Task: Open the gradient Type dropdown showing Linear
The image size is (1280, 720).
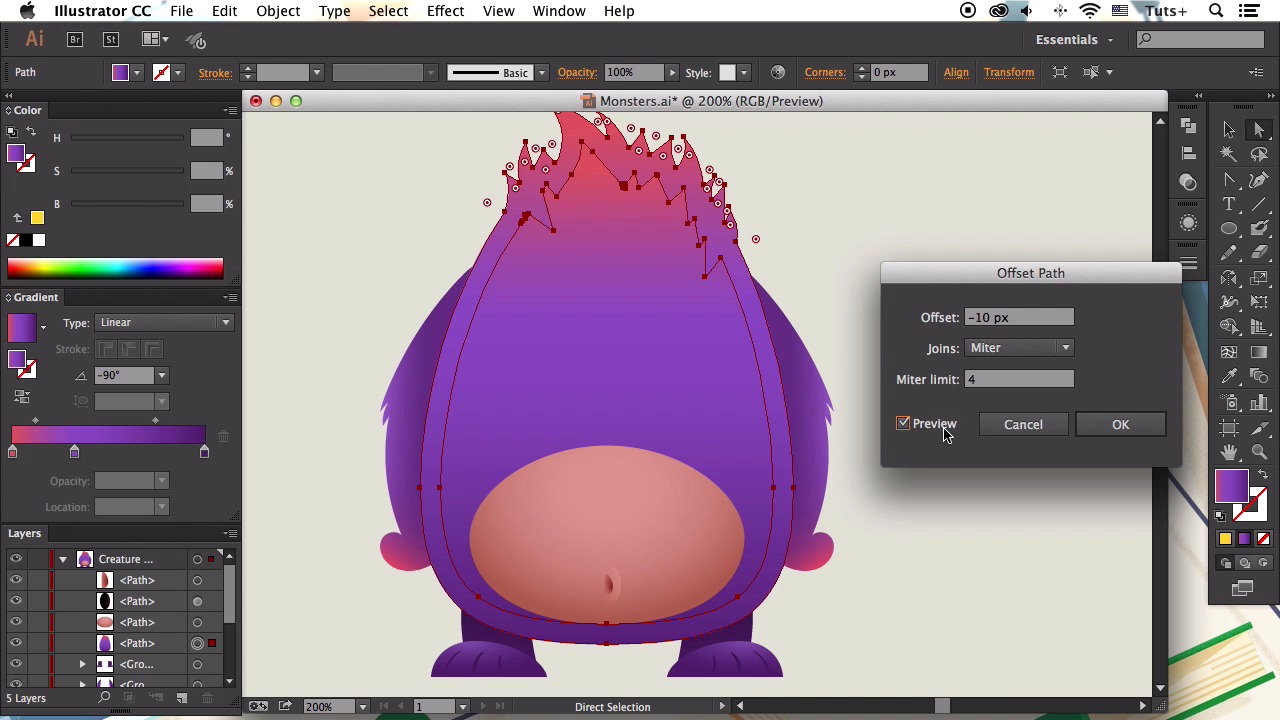Action: coord(164,323)
